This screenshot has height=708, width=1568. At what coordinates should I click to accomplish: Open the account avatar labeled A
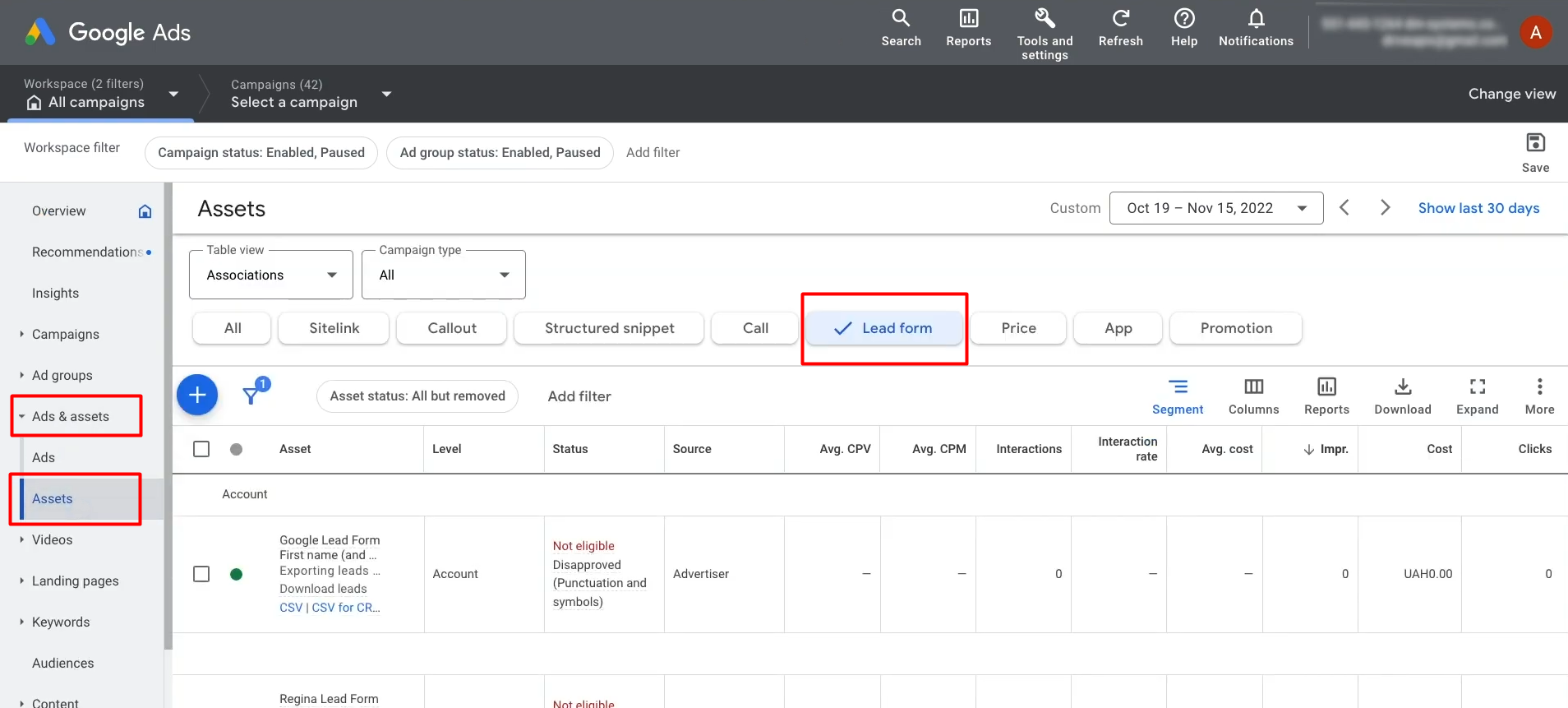(1535, 32)
